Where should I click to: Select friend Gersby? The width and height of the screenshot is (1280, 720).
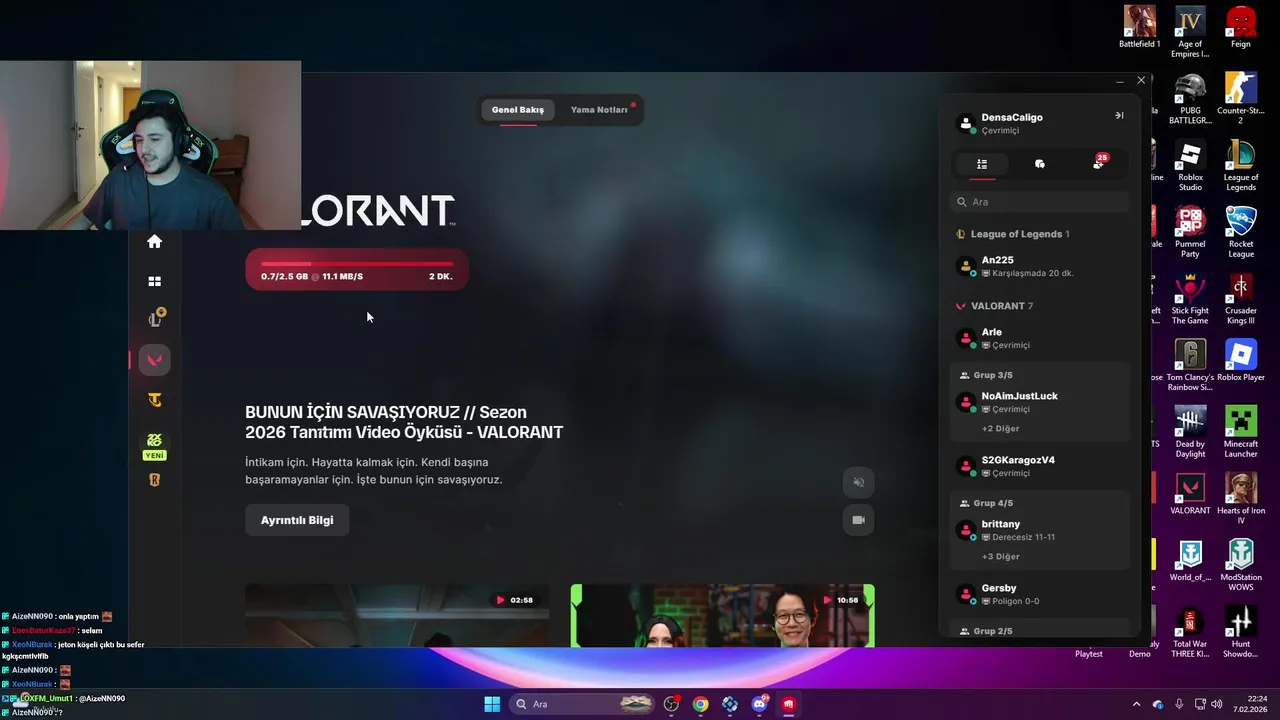click(1040, 594)
